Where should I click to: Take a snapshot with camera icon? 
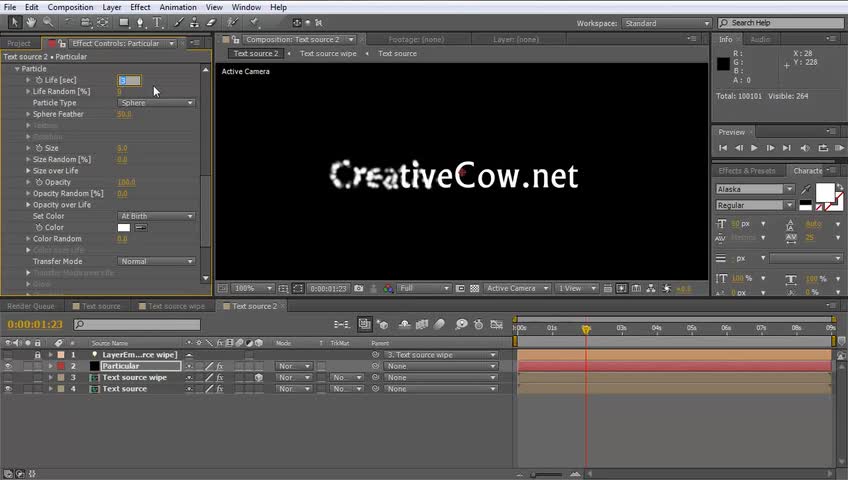[359, 289]
